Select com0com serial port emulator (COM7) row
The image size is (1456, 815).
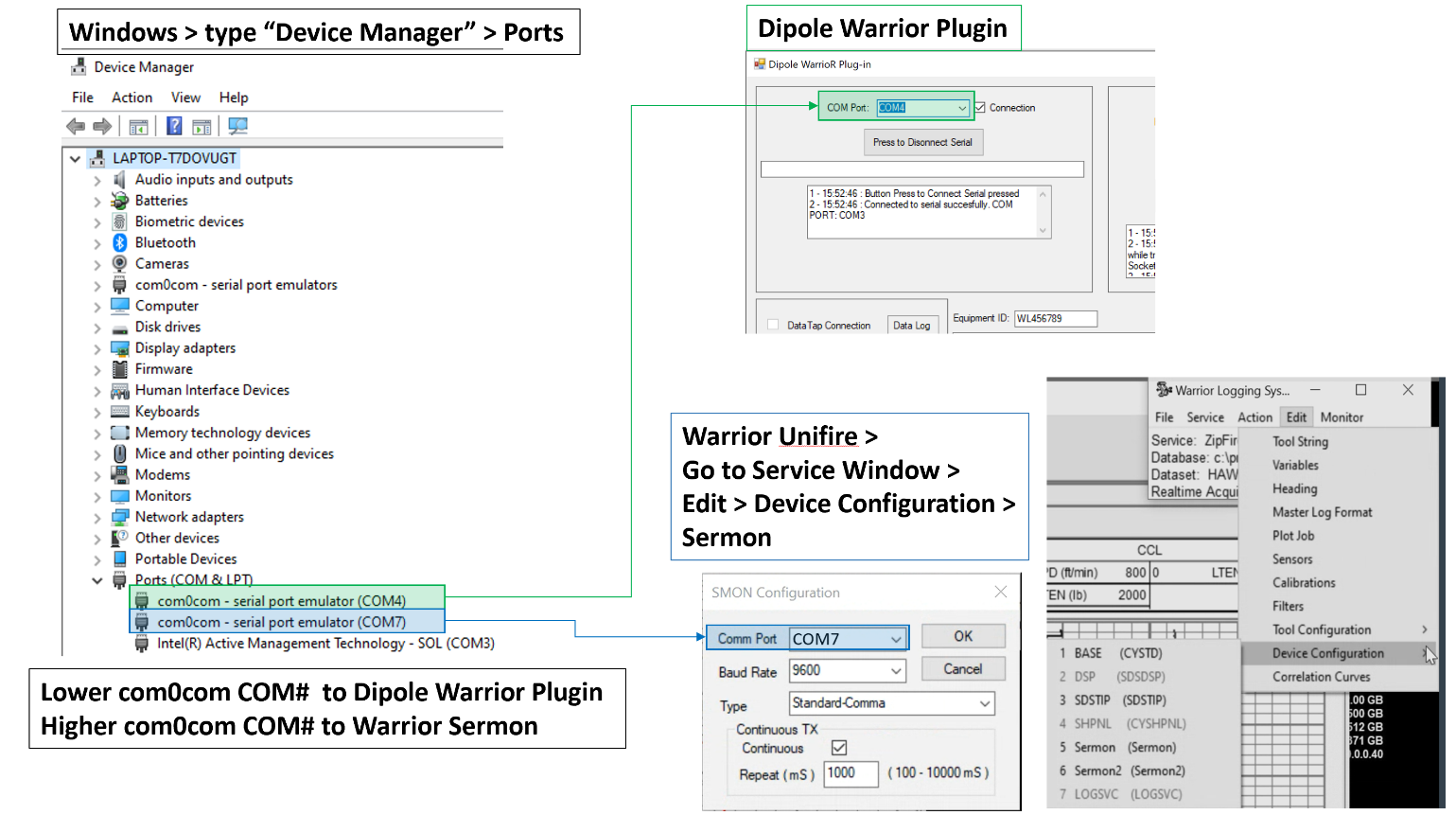tap(286, 622)
